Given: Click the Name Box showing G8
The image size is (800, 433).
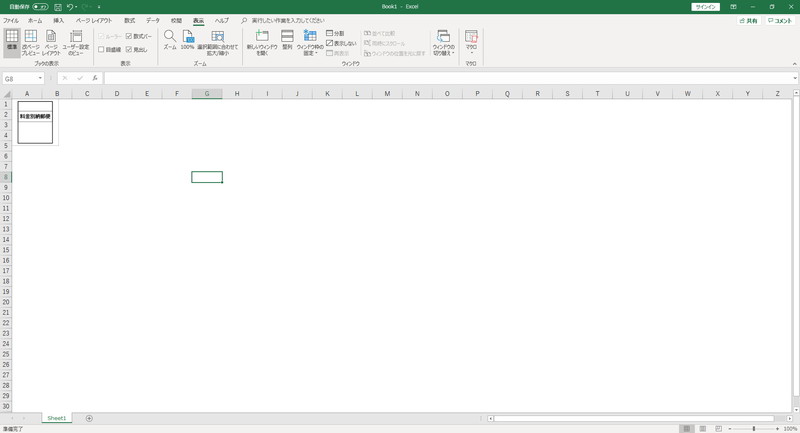Looking at the screenshot, I should pos(19,79).
